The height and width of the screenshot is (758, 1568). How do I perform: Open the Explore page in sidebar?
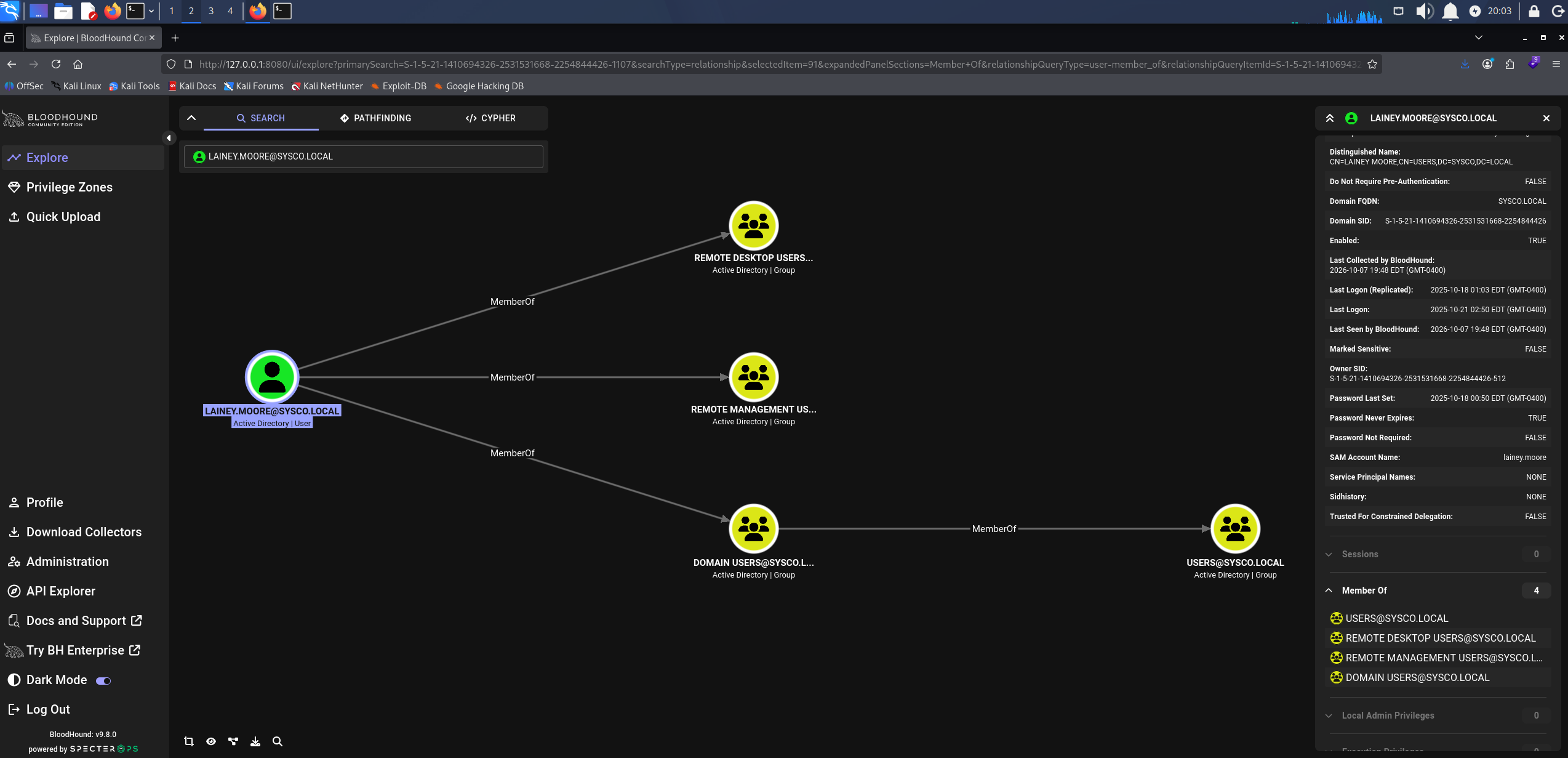pyautogui.click(x=82, y=158)
